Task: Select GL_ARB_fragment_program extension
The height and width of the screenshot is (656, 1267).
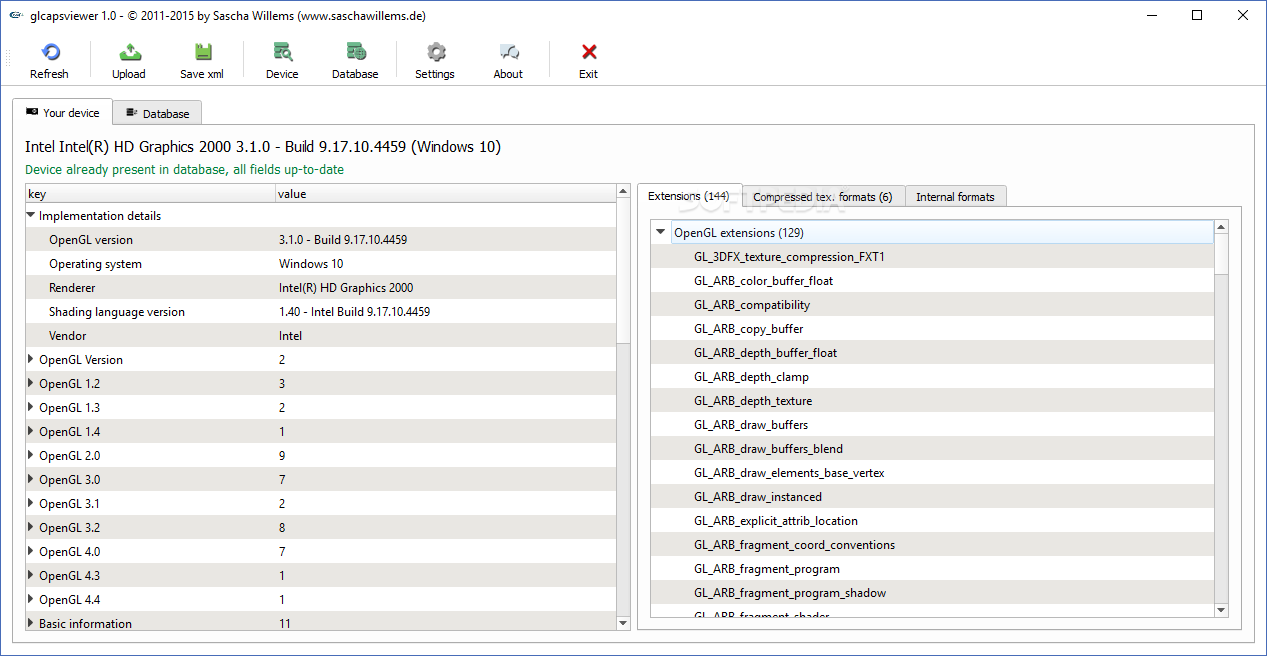Action: coord(932,569)
